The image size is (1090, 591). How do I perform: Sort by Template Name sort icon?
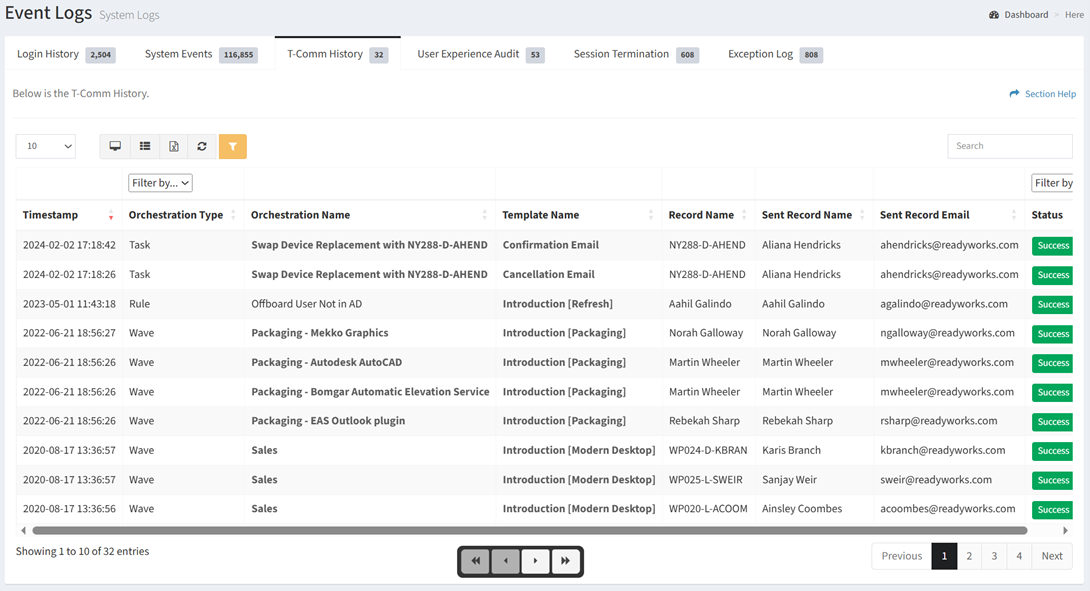point(651,216)
